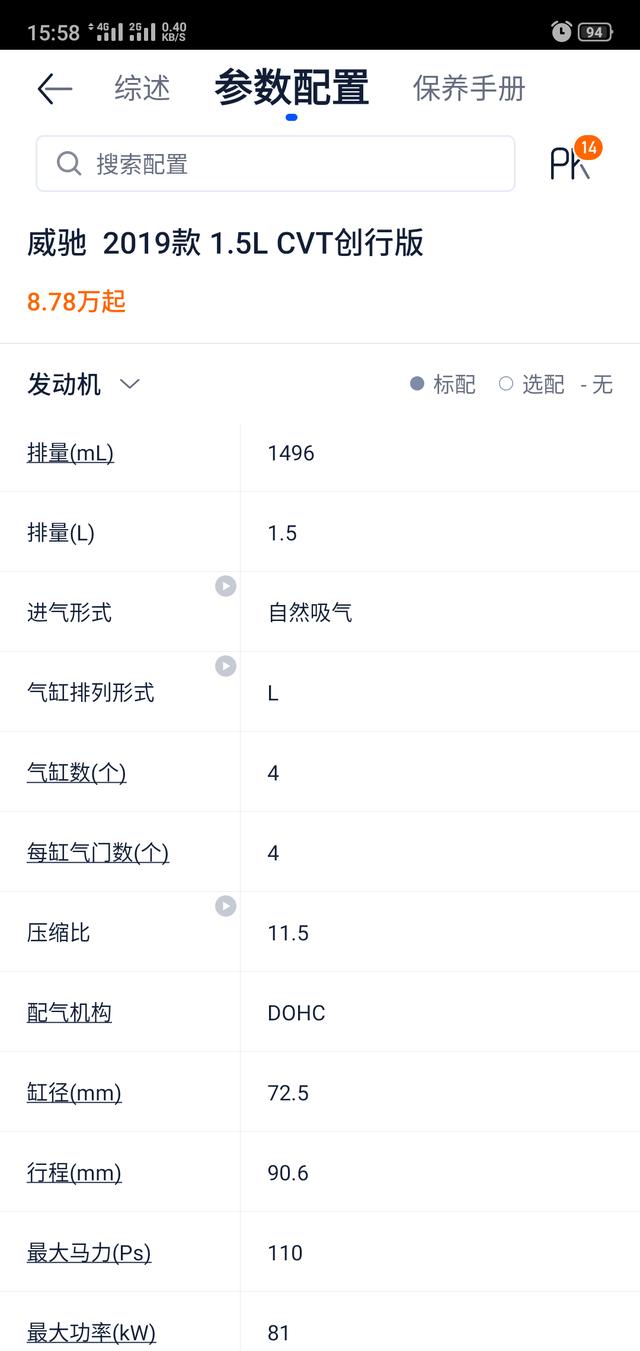The height and width of the screenshot is (1351, 640).
Task: Play video explanation for 压缩比
Action: [226, 906]
